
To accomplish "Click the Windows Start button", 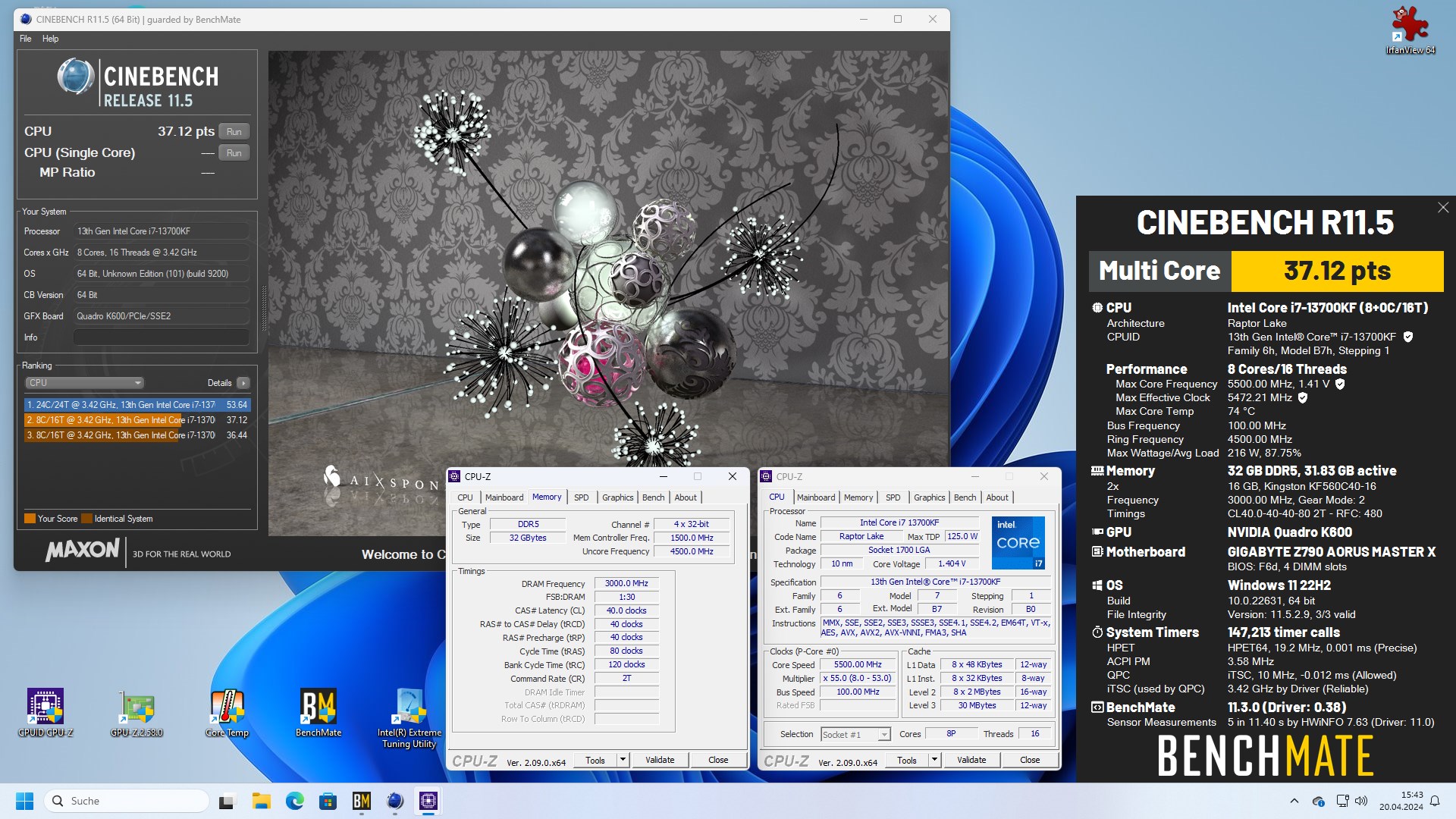I will click(25, 801).
